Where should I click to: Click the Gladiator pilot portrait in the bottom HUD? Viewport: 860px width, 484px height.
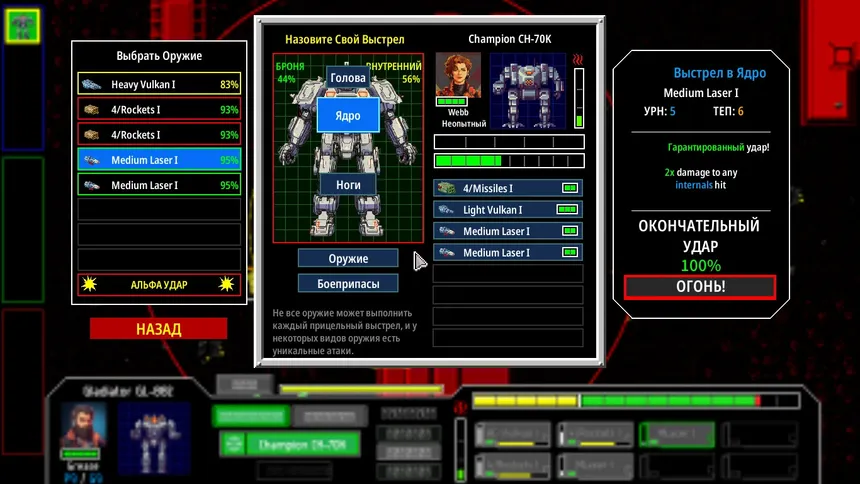tap(83, 425)
